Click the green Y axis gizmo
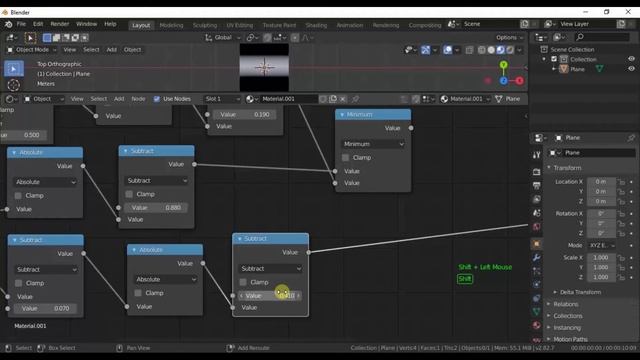 504,65
